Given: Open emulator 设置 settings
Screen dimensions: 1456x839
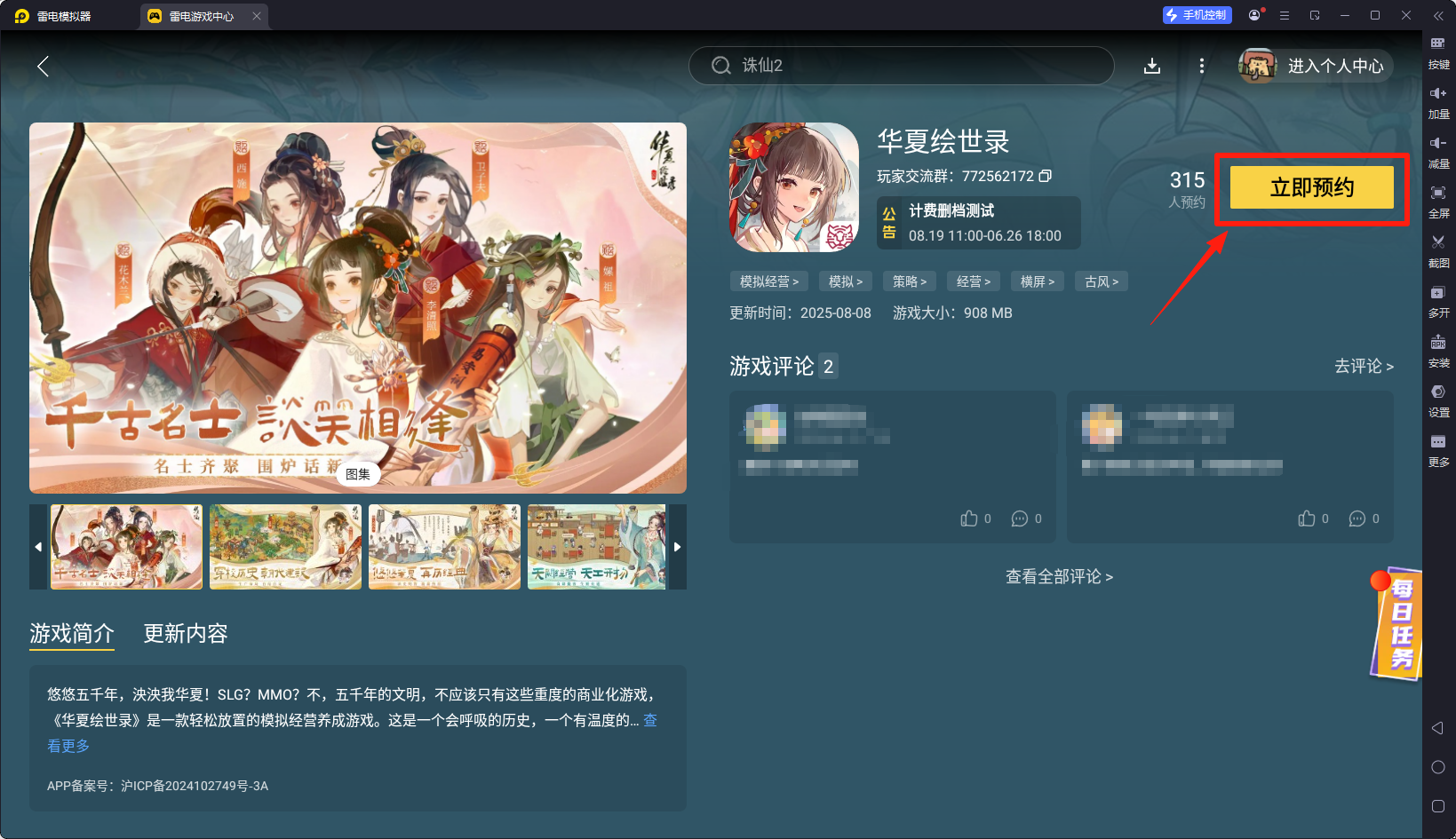Looking at the screenshot, I should click(x=1438, y=401).
